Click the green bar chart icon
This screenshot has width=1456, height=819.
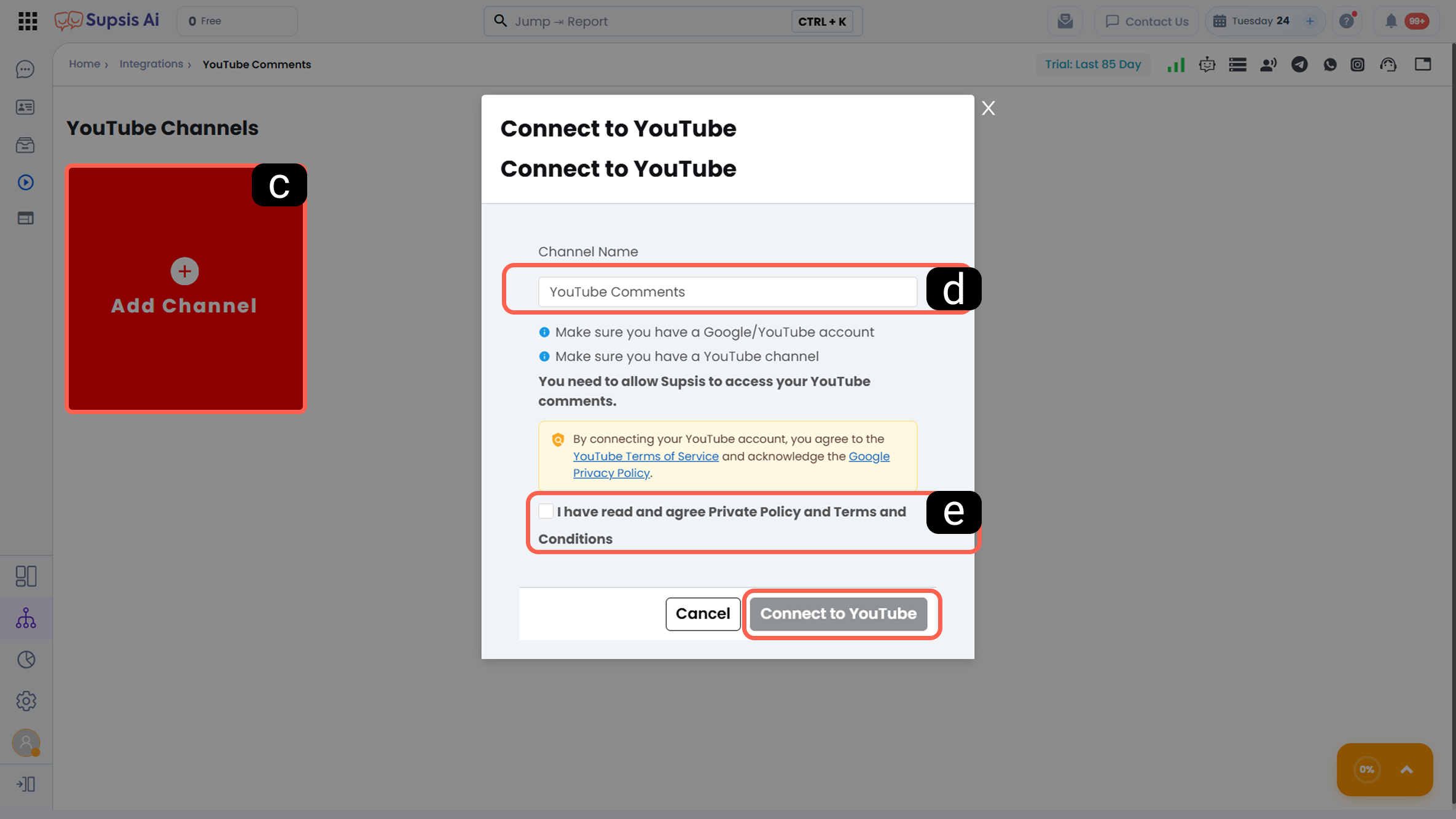coord(1176,65)
